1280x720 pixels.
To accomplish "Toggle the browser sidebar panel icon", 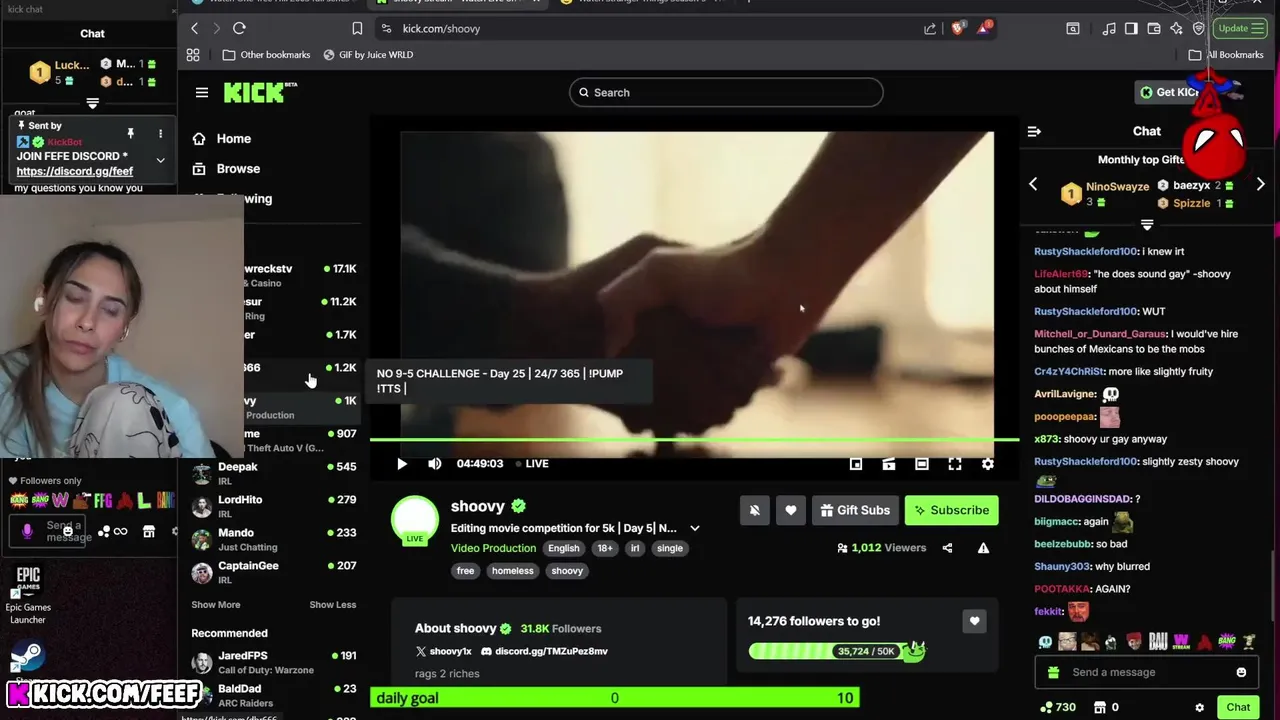I will pyautogui.click(x=1131, y=28).
